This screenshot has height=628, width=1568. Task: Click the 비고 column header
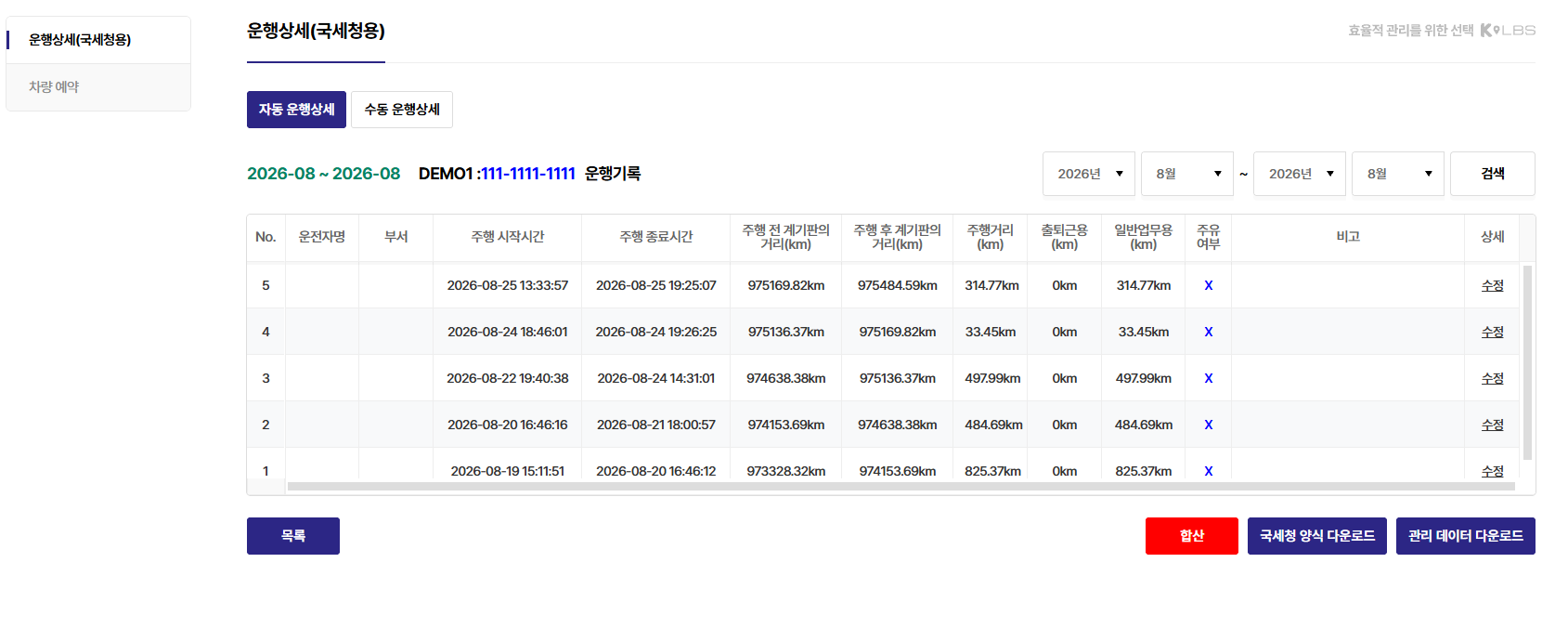(1348, 237)
